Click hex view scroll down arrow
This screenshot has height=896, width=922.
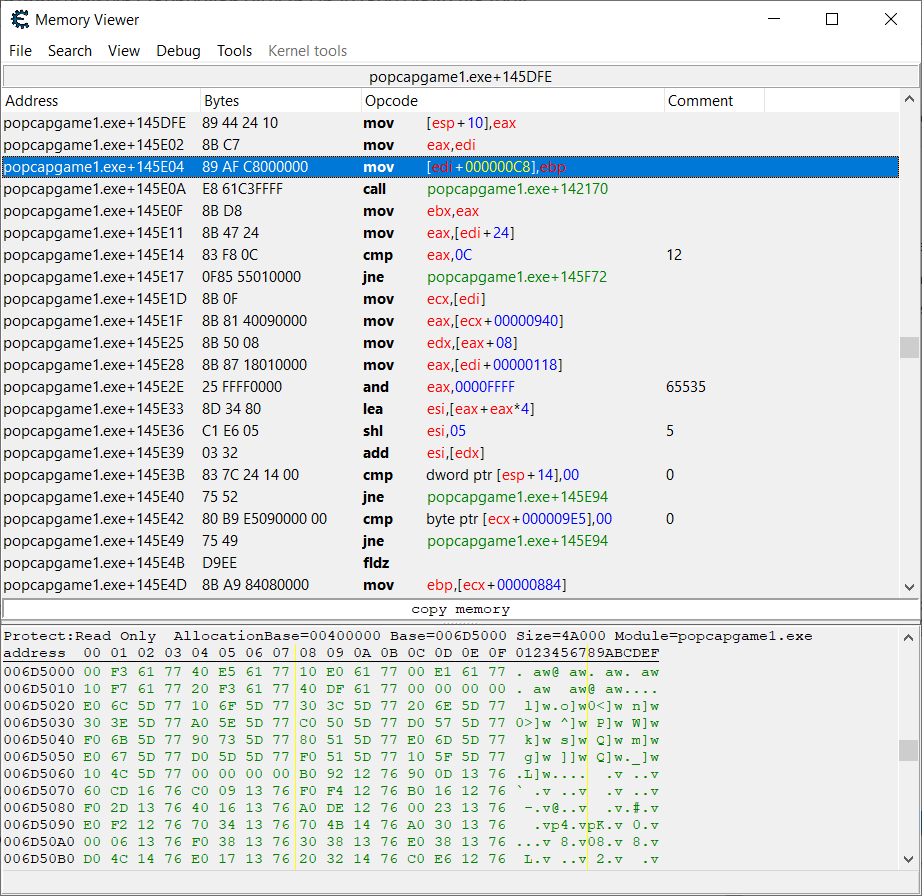click(908, 859)
